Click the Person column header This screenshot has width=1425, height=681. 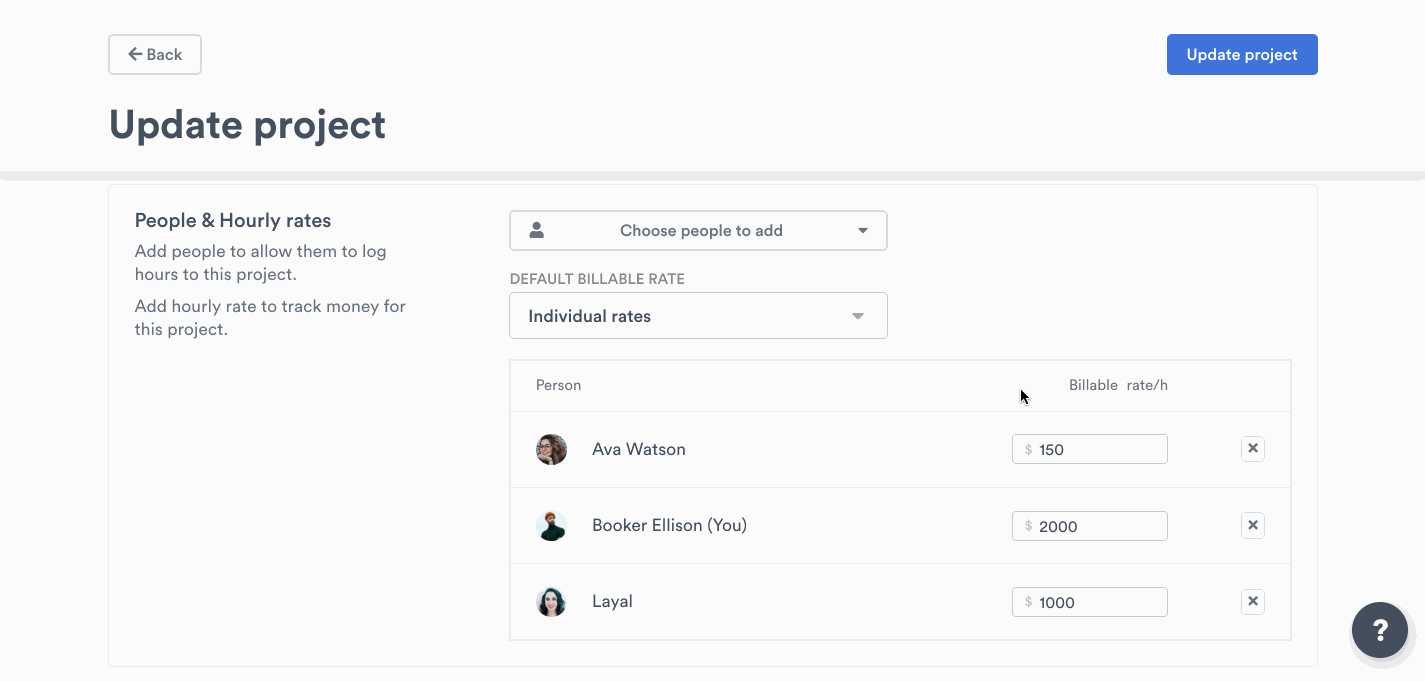(x=558, y=384)
